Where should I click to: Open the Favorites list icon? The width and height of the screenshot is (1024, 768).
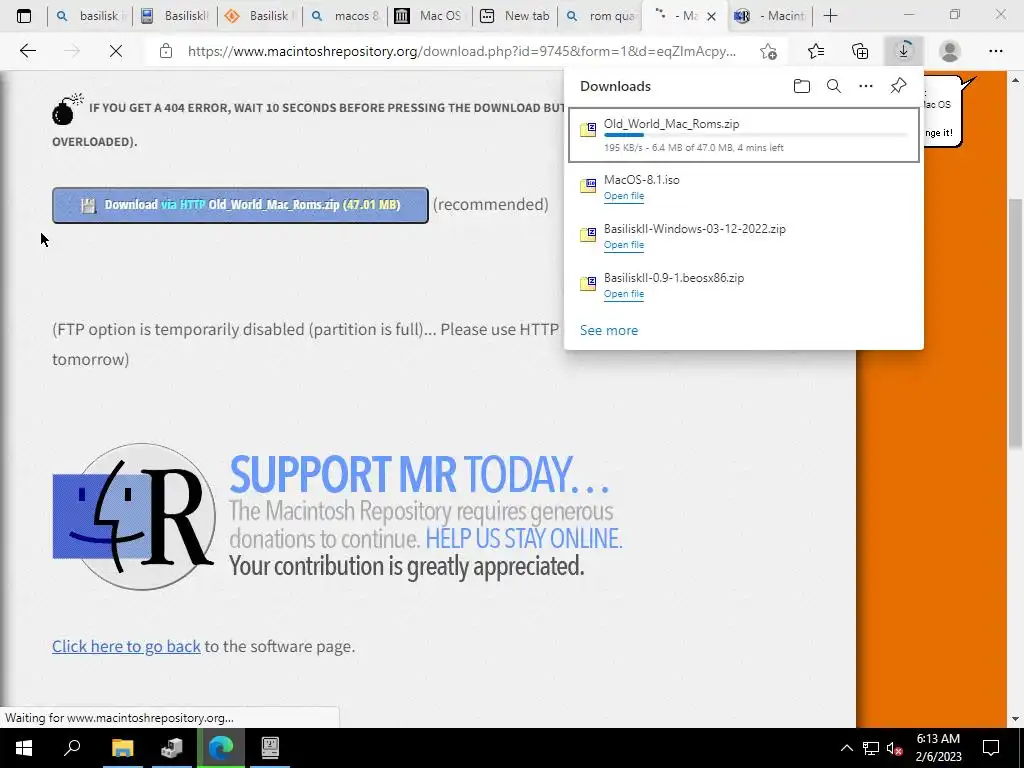[816, 51]
